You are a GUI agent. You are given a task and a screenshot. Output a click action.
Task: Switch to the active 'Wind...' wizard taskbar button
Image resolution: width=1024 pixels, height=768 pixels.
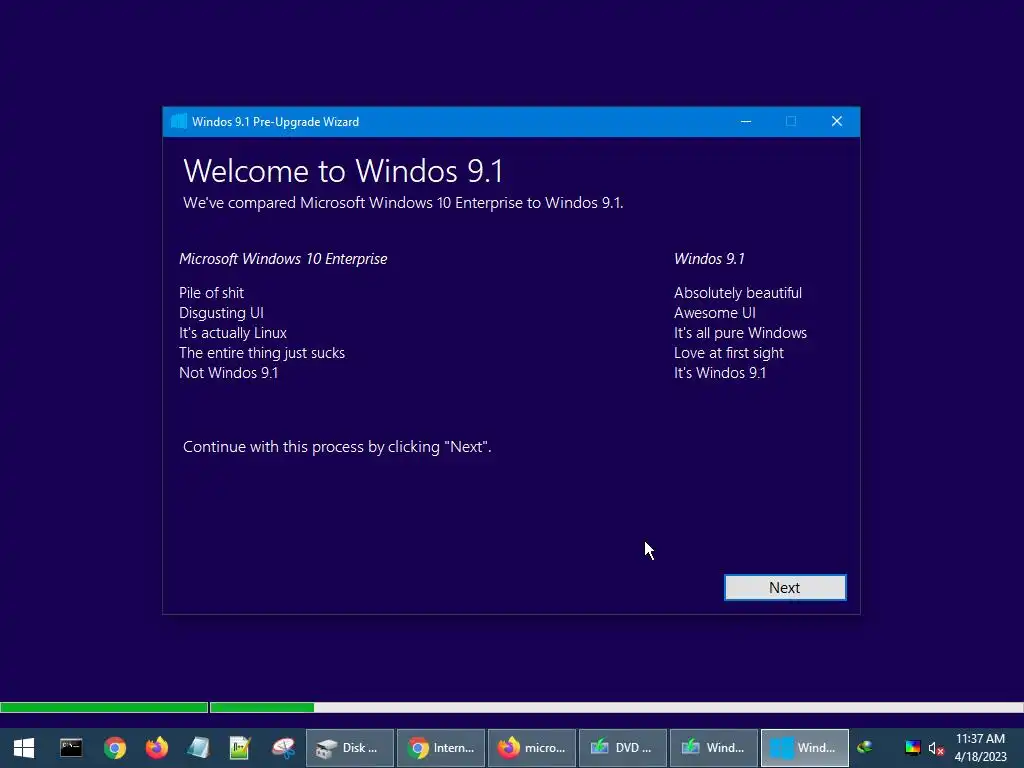805,747
